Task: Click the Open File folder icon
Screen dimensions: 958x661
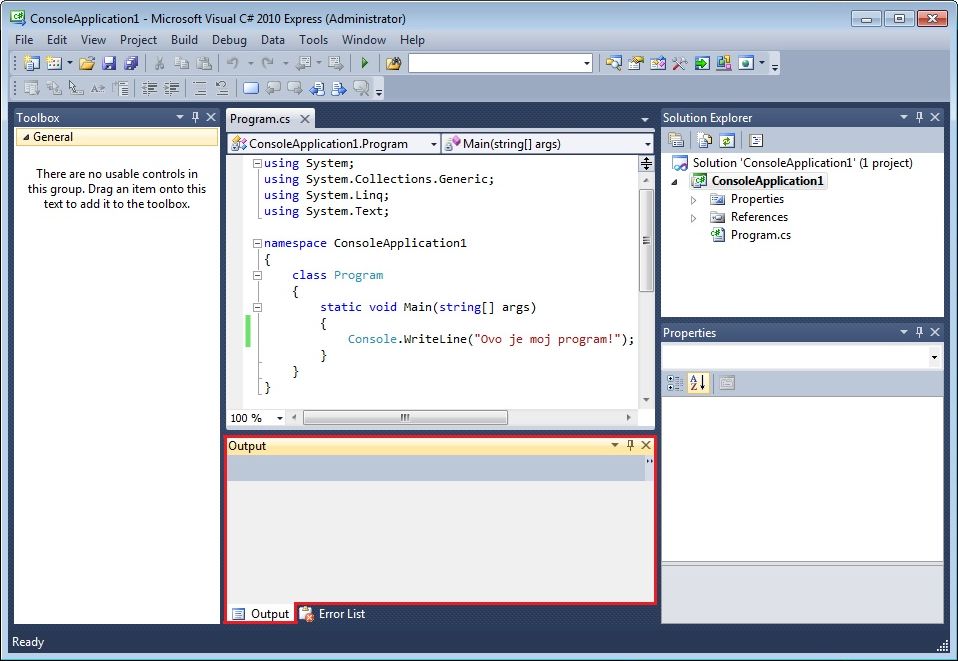Action: tap(87, 63)
